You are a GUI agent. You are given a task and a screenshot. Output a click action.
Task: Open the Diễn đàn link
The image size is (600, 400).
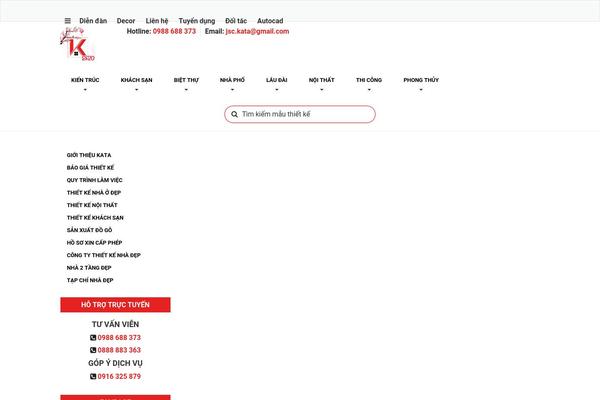[x=93, y=21]
